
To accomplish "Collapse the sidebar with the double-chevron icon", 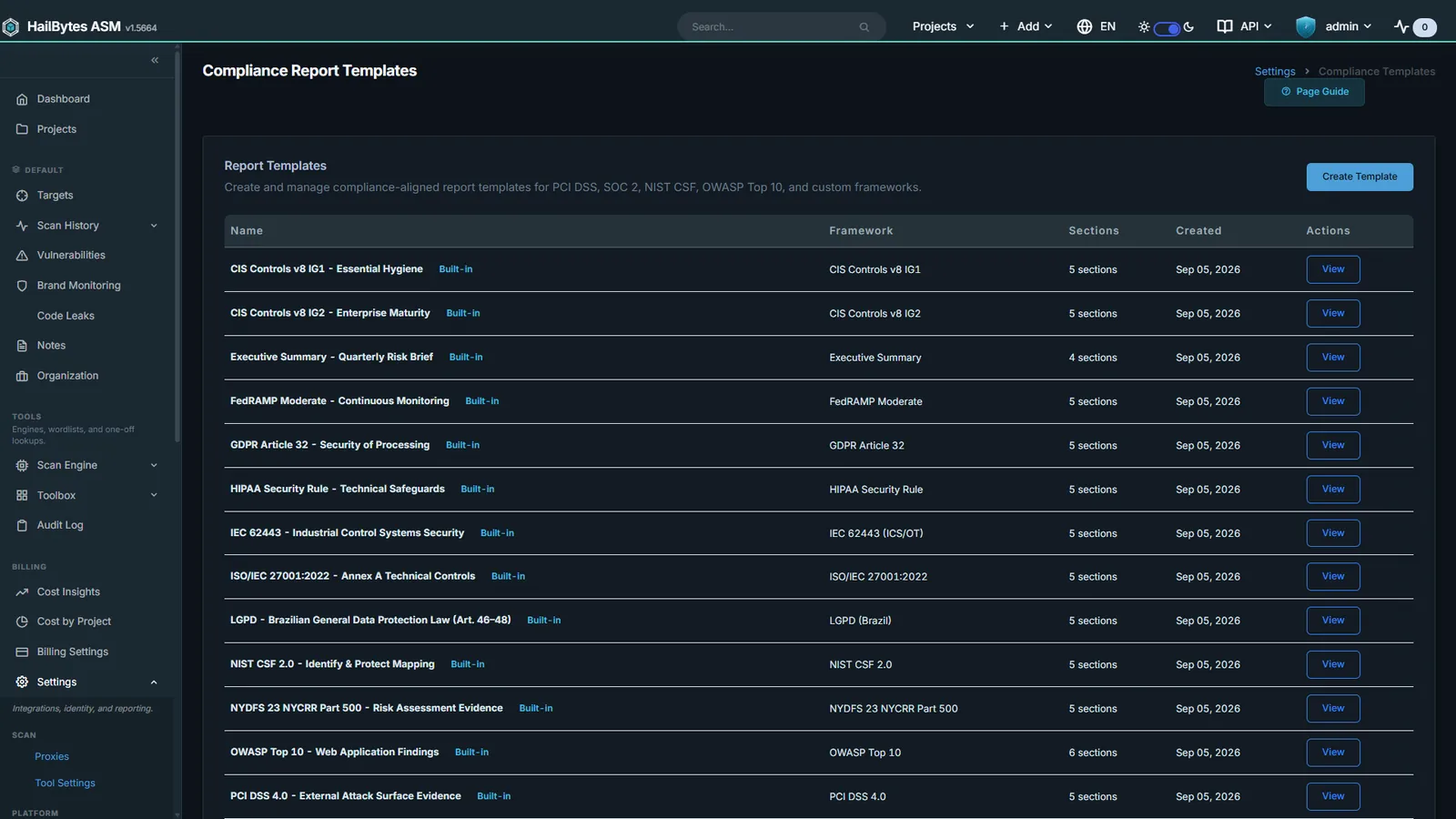I will coord(155,60).
